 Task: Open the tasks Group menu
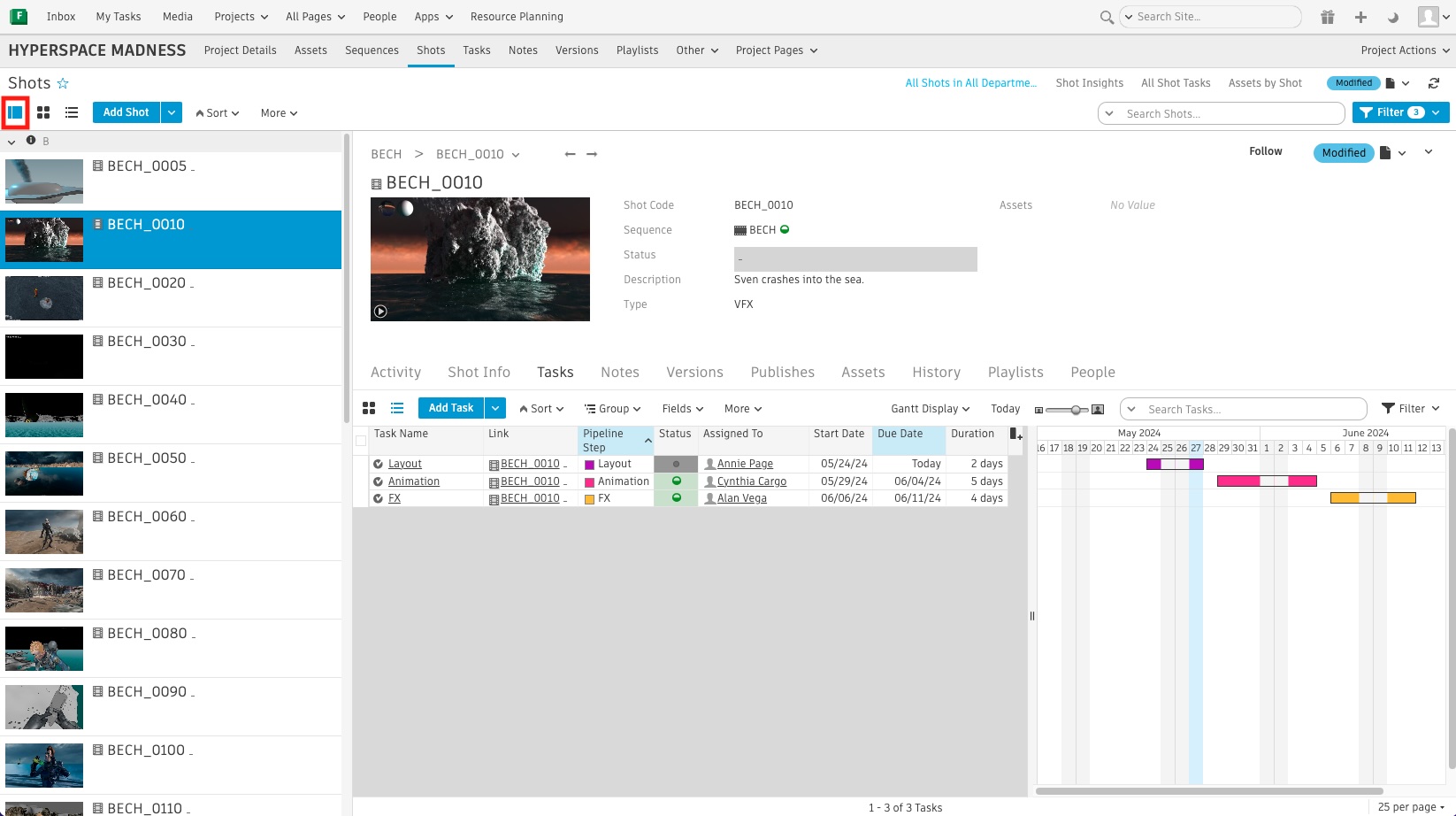612,409
